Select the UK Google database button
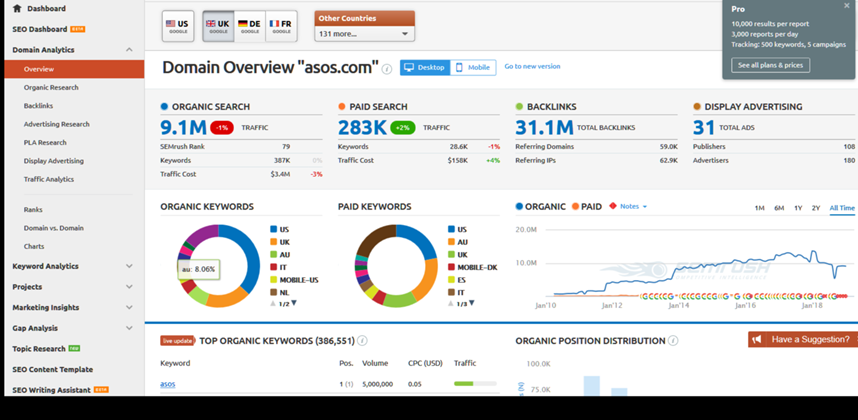The image size is (858, 420). coord(218,26)
